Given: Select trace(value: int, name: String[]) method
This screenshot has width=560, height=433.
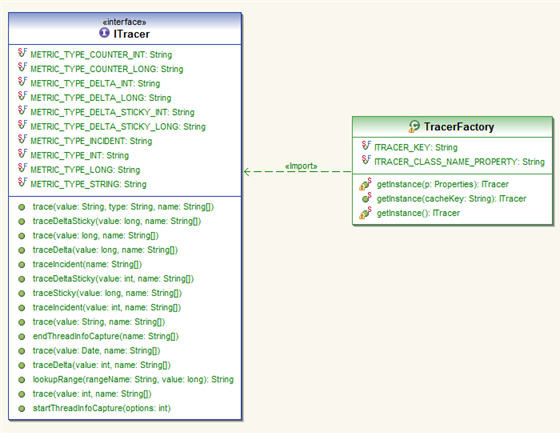Looking at the screenshot, I should coord(92,394).
